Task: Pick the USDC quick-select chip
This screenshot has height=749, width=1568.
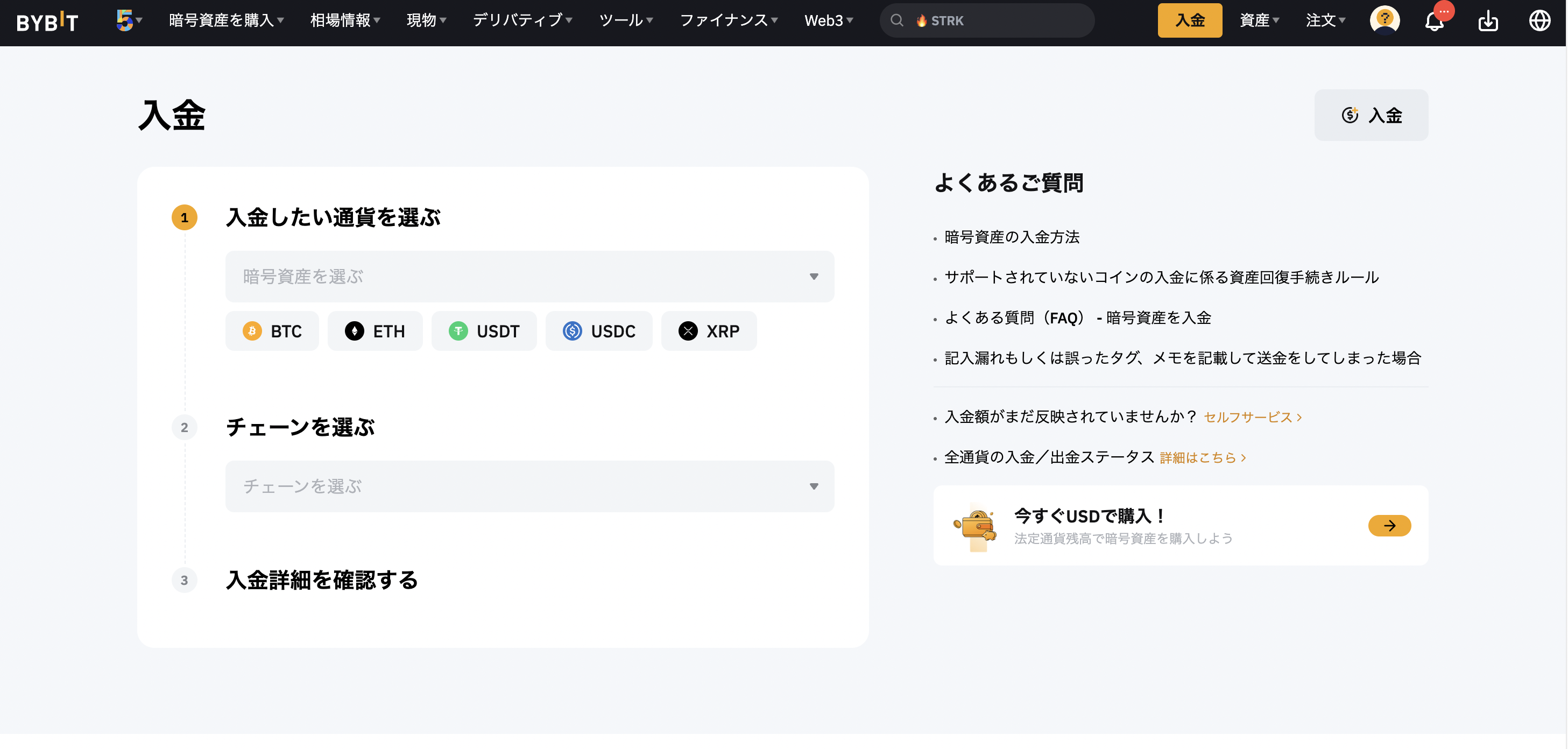Action: click(x=598, y=331)
